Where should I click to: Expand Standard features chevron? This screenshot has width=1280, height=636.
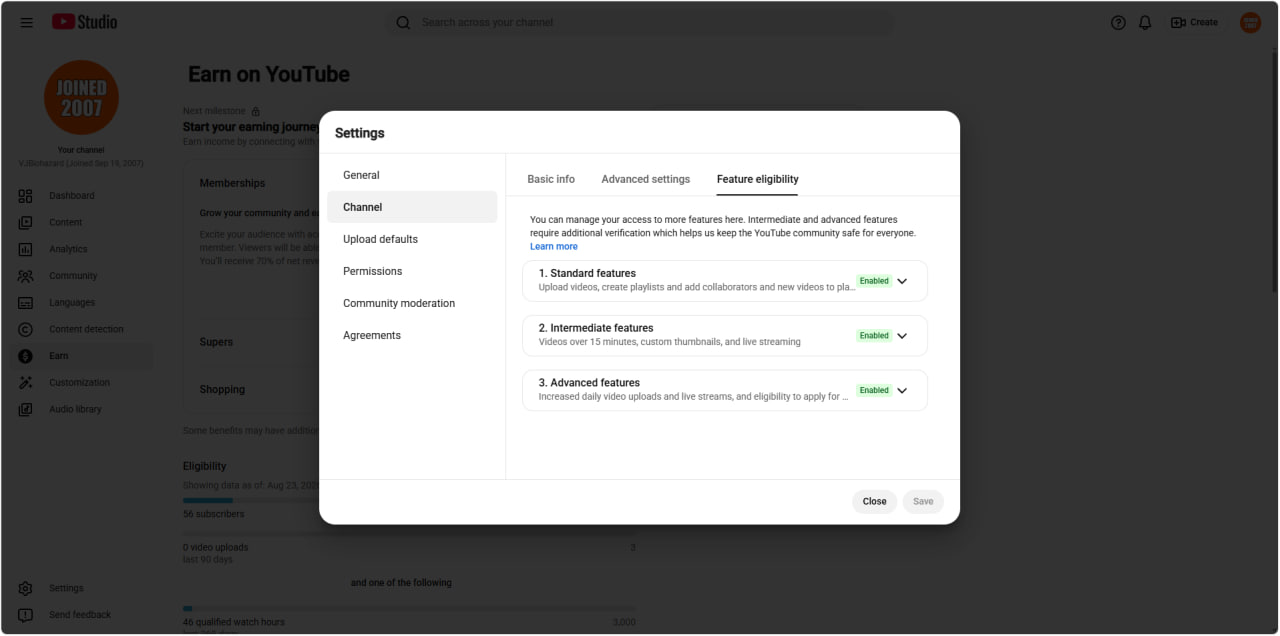pos(902,281)
